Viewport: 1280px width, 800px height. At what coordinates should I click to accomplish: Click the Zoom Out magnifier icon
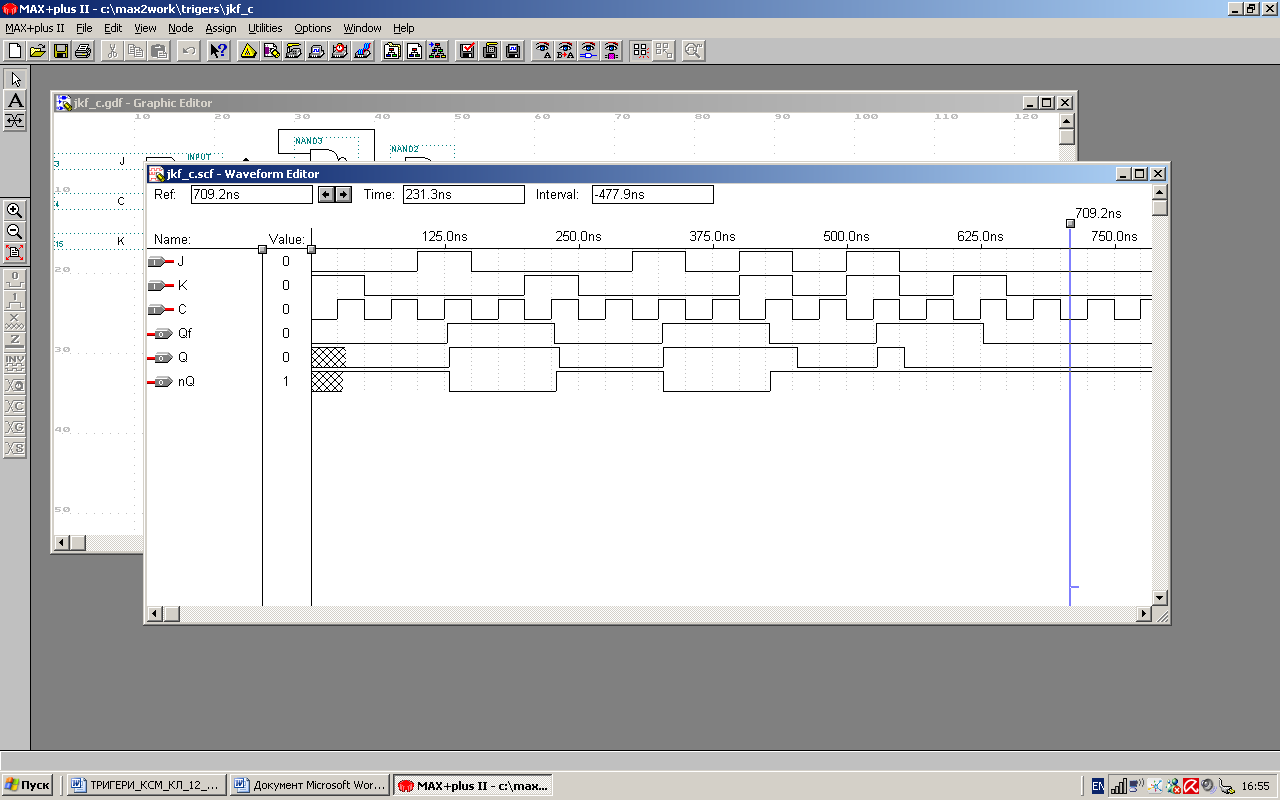[x=15, y=231]
